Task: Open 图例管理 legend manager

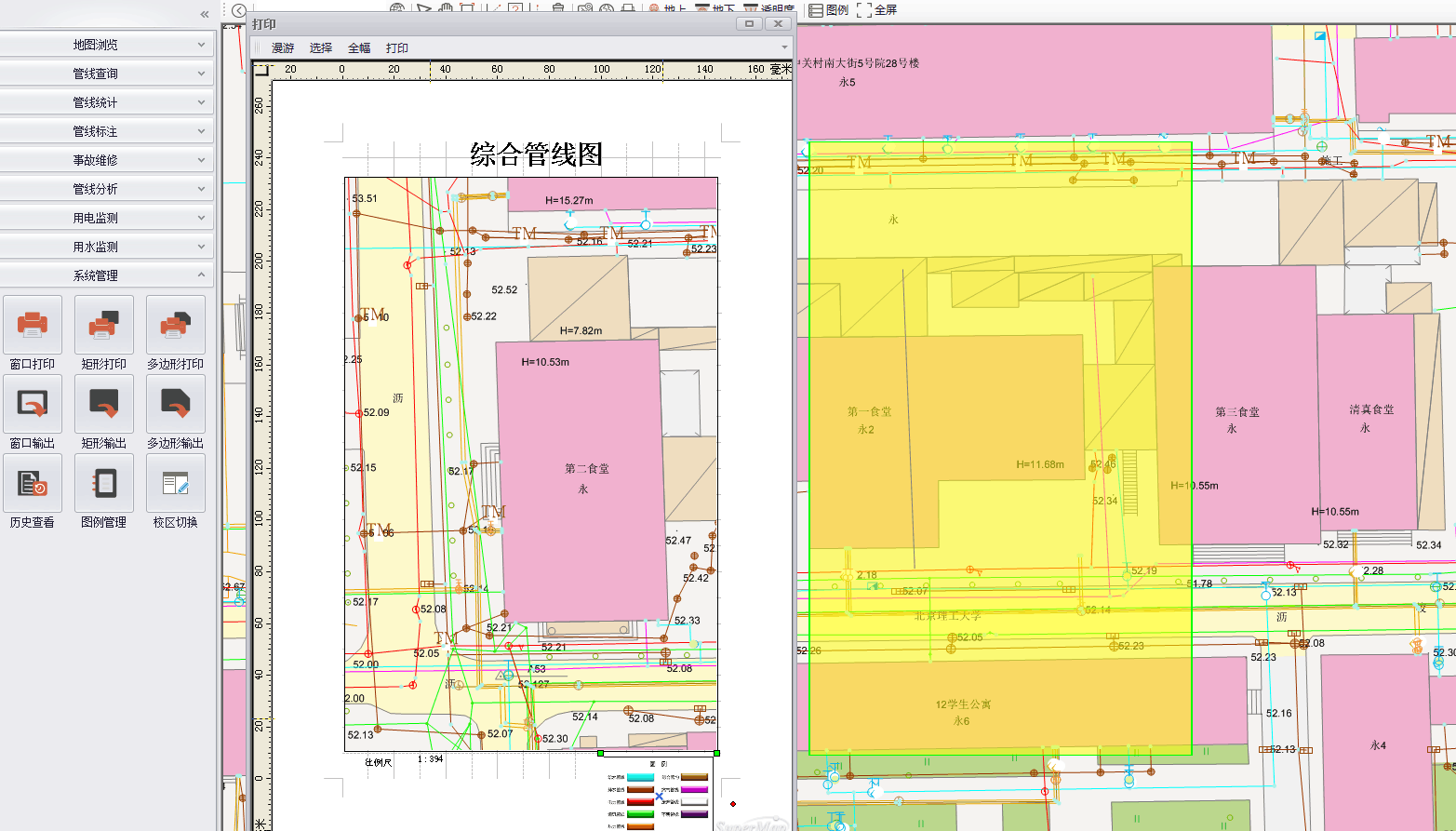Action: click(x=104, y=483)
